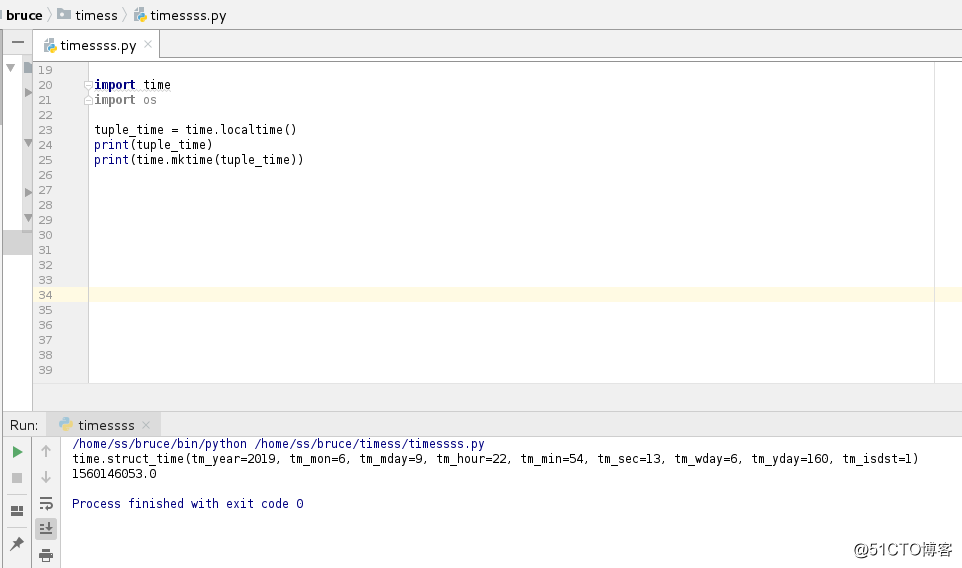
Task: Click the 1560146053.0 output value
Action: [114, 474]
